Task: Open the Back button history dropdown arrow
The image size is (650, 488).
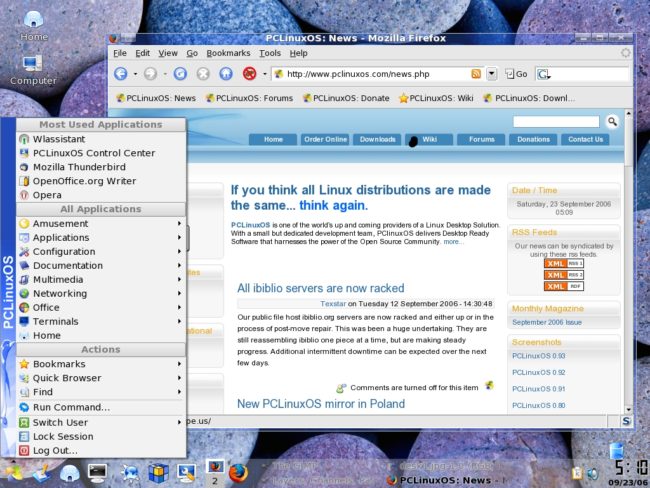Action: (x=135, y=74)
